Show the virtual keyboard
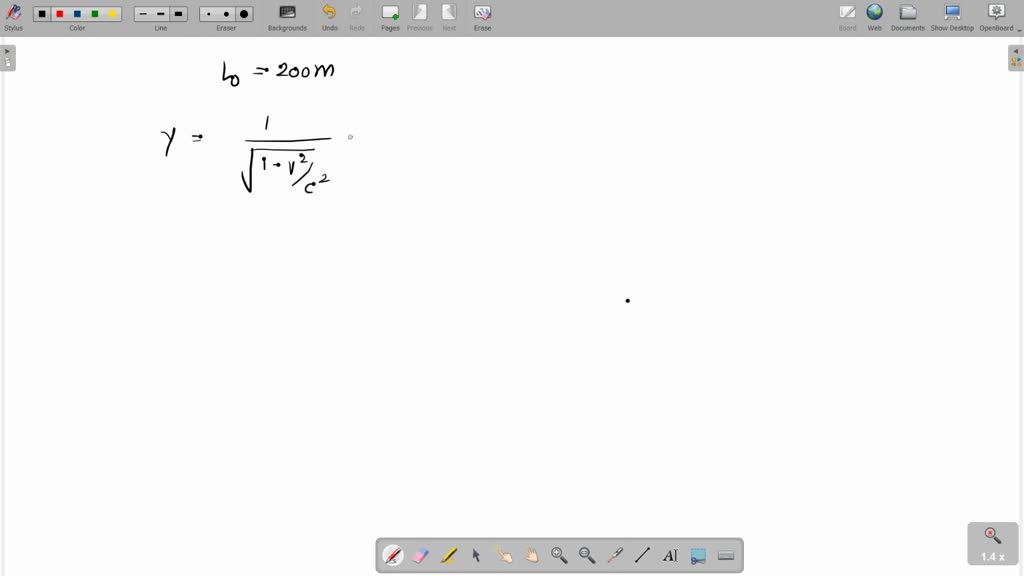The image size is (1024, 576). tap(726, 555)
